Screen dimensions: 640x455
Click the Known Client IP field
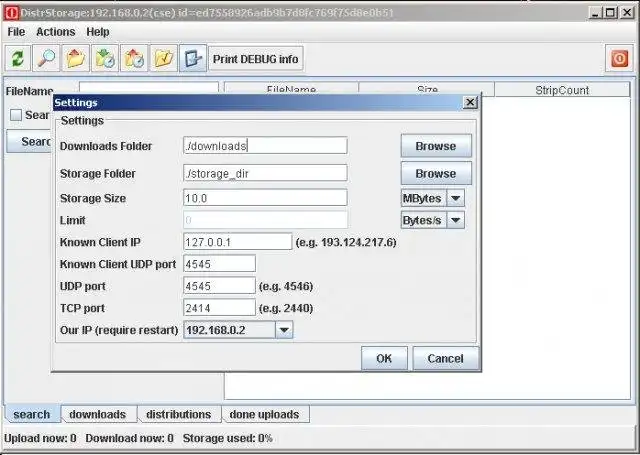[238, 242]
